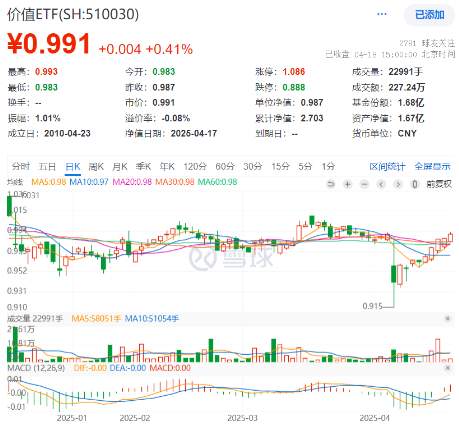Click the 2025-03 date axis label
This screenshot has width=459, height=428.
pyautogui.click(x=242, y=418)
